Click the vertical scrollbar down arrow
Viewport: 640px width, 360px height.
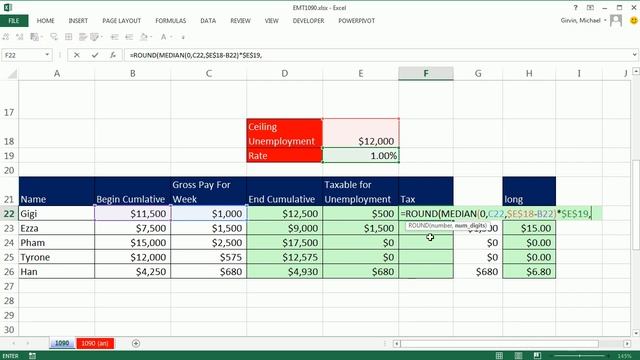[636, 333]
